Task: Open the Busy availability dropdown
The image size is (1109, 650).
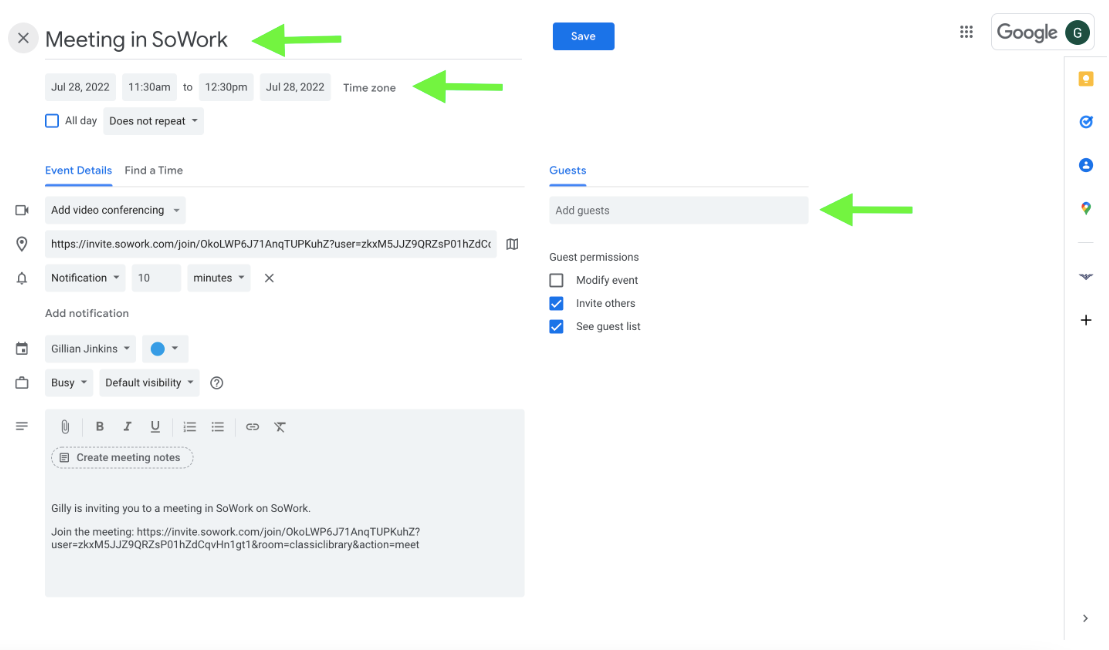Action: [69, 383]
